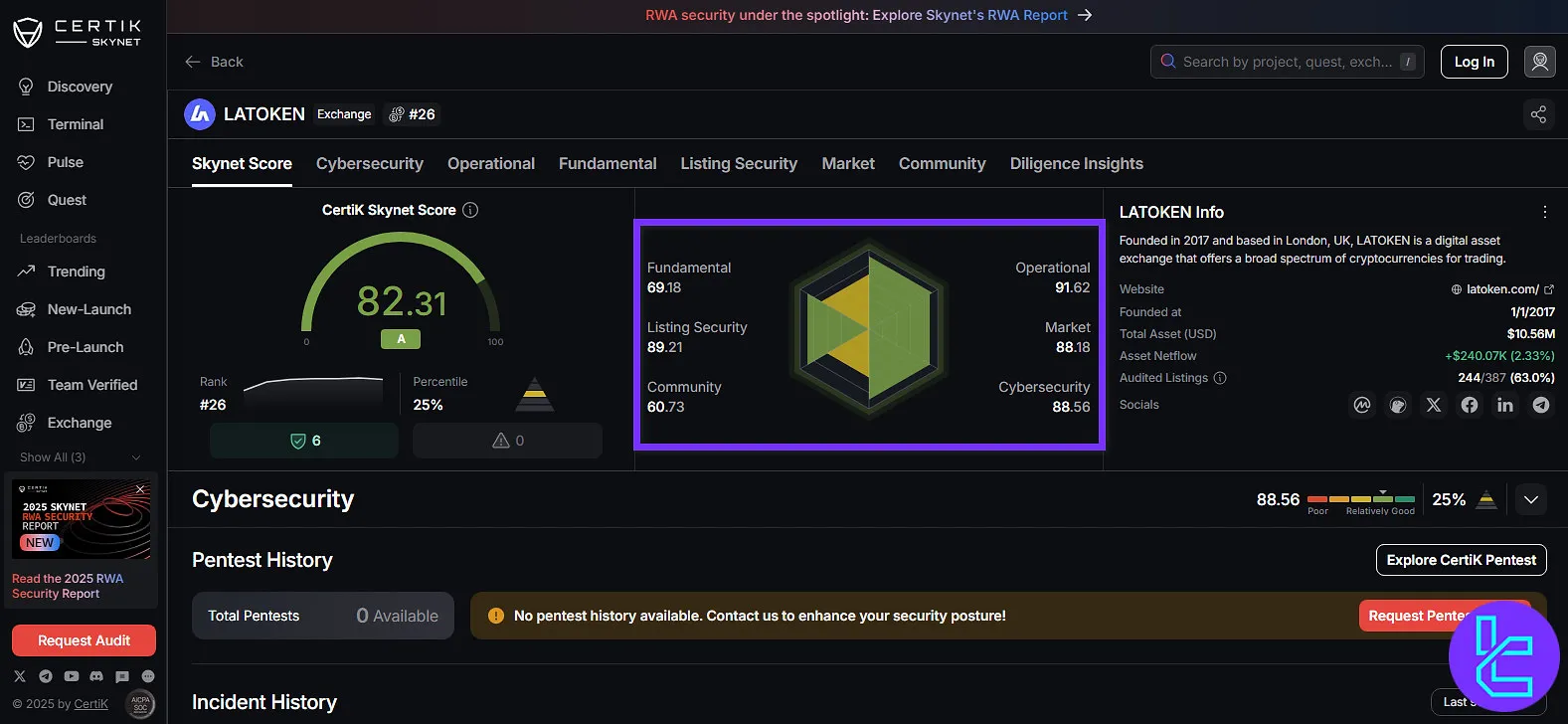Collapse the Cybersecurity section chevron
Image resolution: width=1568 pixels, height=724 pixels.
point(1530,499)
